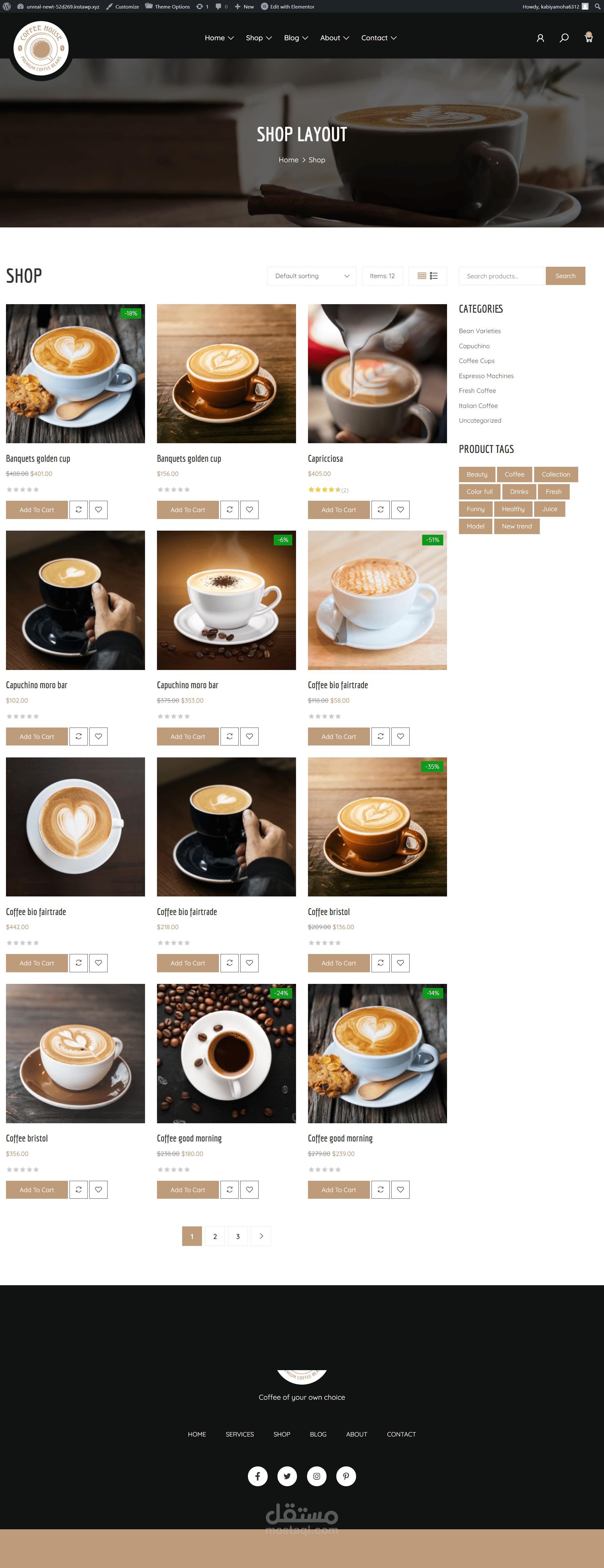This screenshot has width=604, height=1568.
Task: Expand the Shop menu in navigation
Action: (259, 38)
